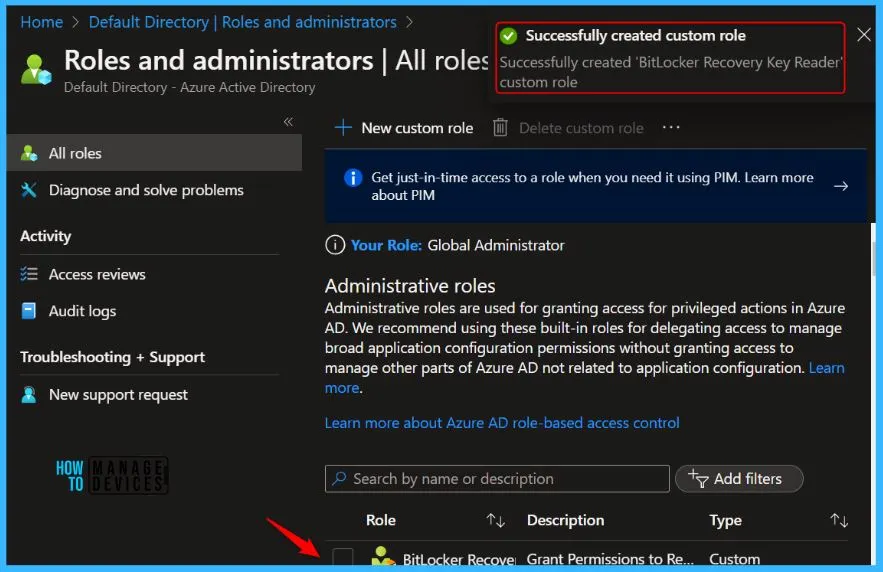This screenshot has height=572, width=883.
Task: Open Diagnose and solve problems
Action: pyautogui.click(x=146, y=190)
